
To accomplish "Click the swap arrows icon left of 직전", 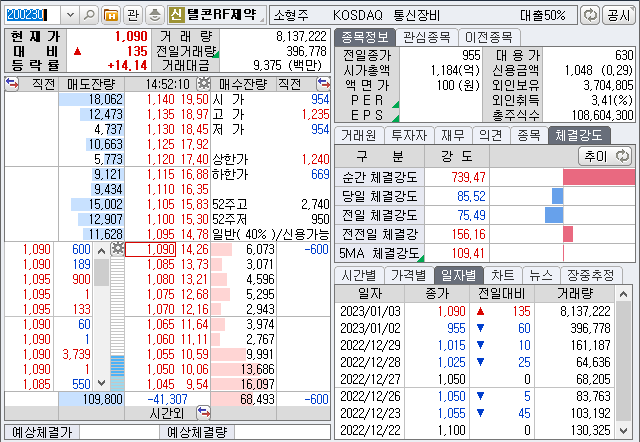I will pyautogui.click(x=12, y=84).
